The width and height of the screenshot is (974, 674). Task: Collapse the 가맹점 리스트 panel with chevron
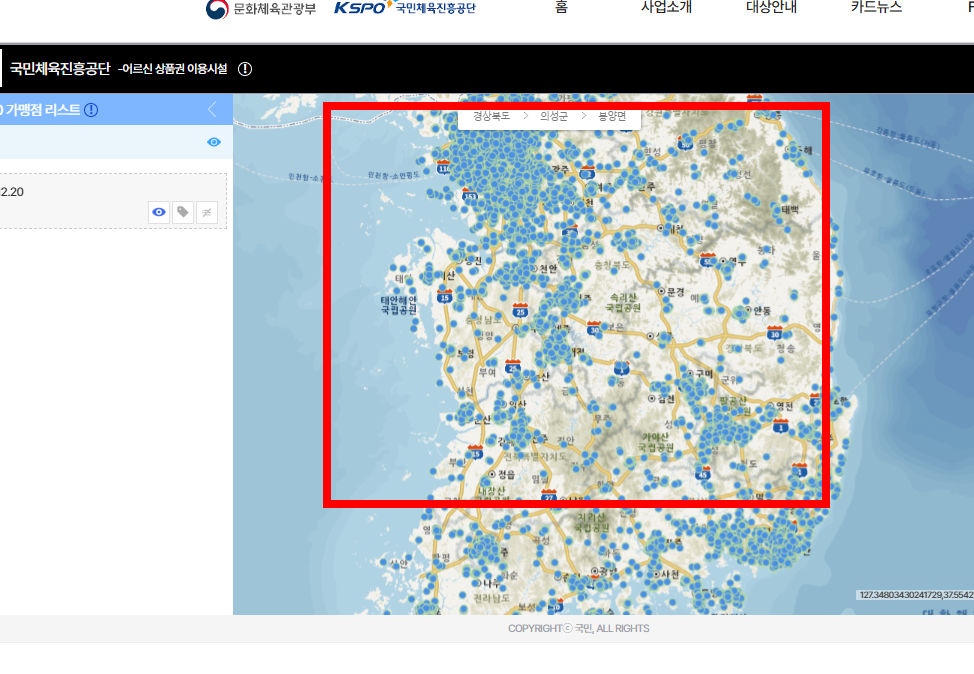[x=212, y=109]
